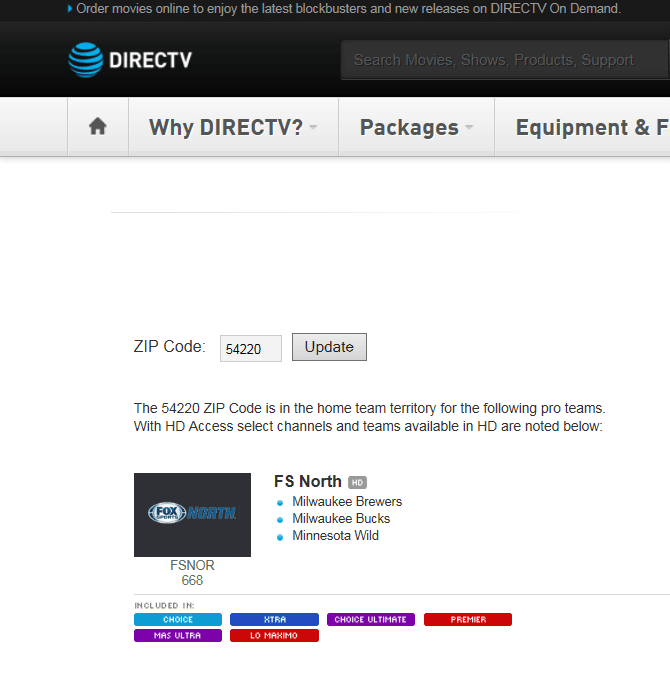Go to the home page icon
This screenshot has width=670, height=683.
point(98,127)
